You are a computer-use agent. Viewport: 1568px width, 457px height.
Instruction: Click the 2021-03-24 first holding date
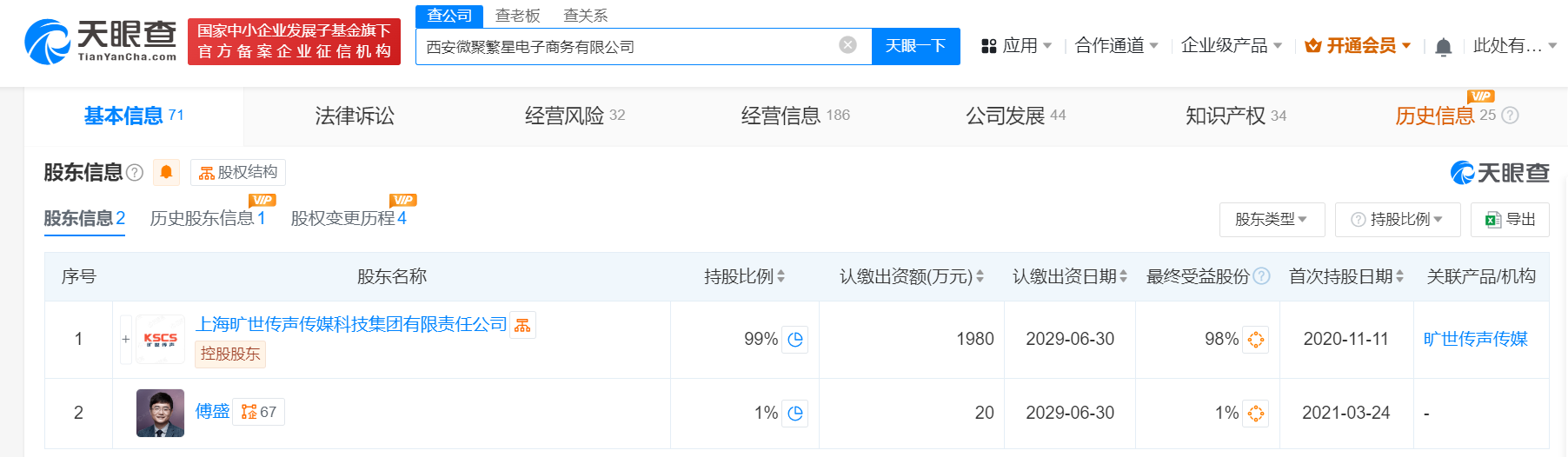1345,413
